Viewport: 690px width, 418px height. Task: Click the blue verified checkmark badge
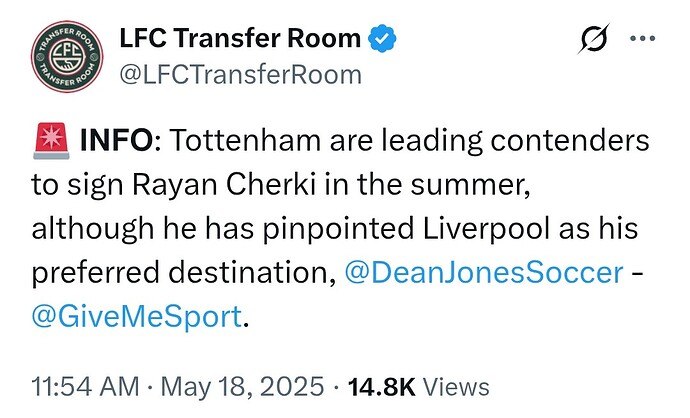382,39
